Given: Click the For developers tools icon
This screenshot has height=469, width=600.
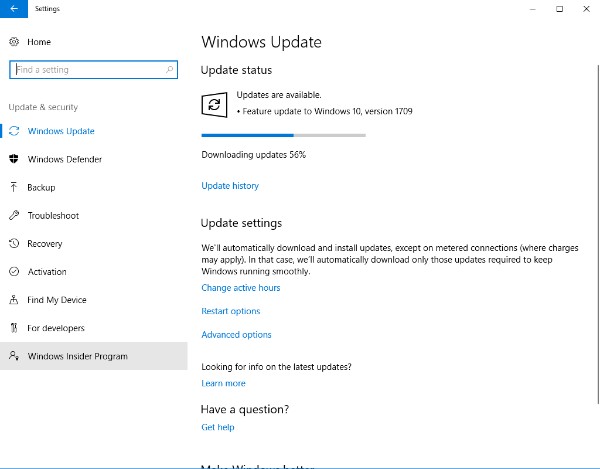Looking at the screenshot, I should 14,328.
